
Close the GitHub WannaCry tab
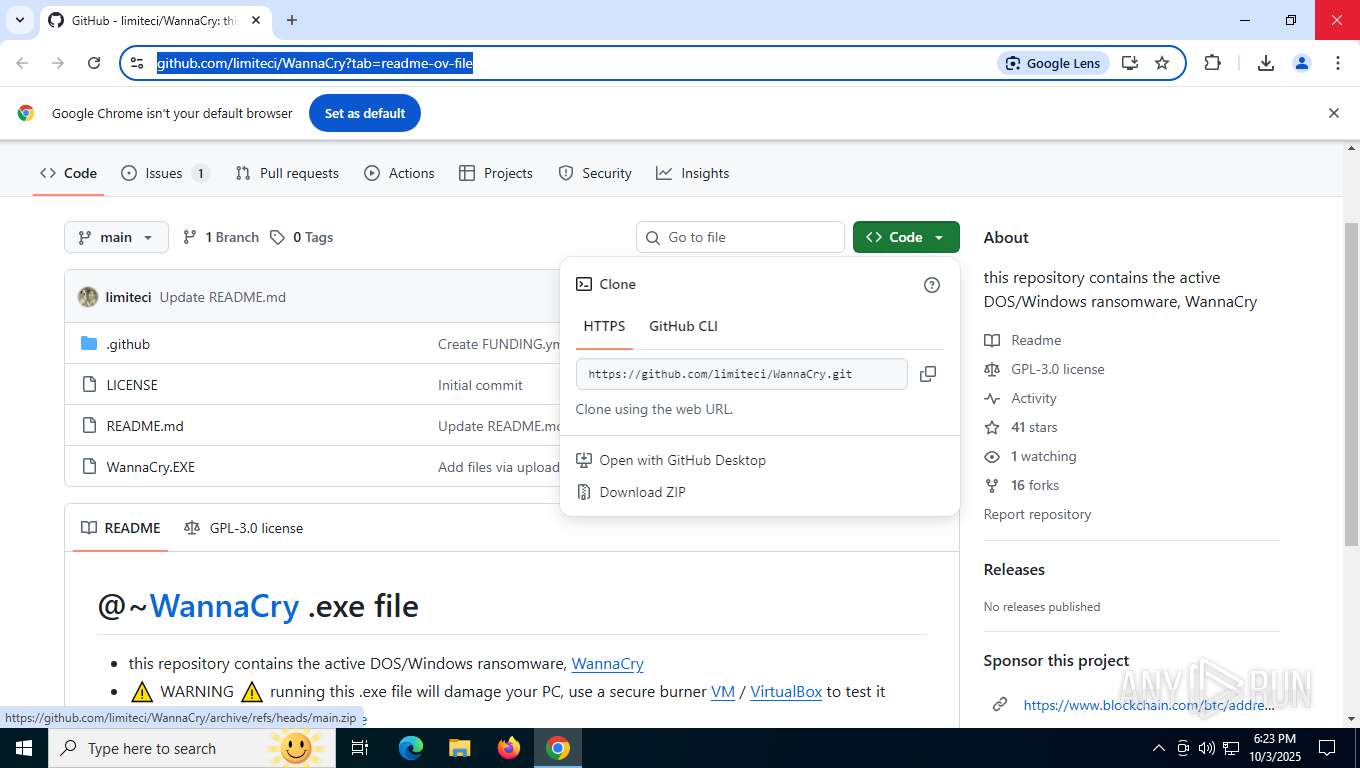click(257, 20)
